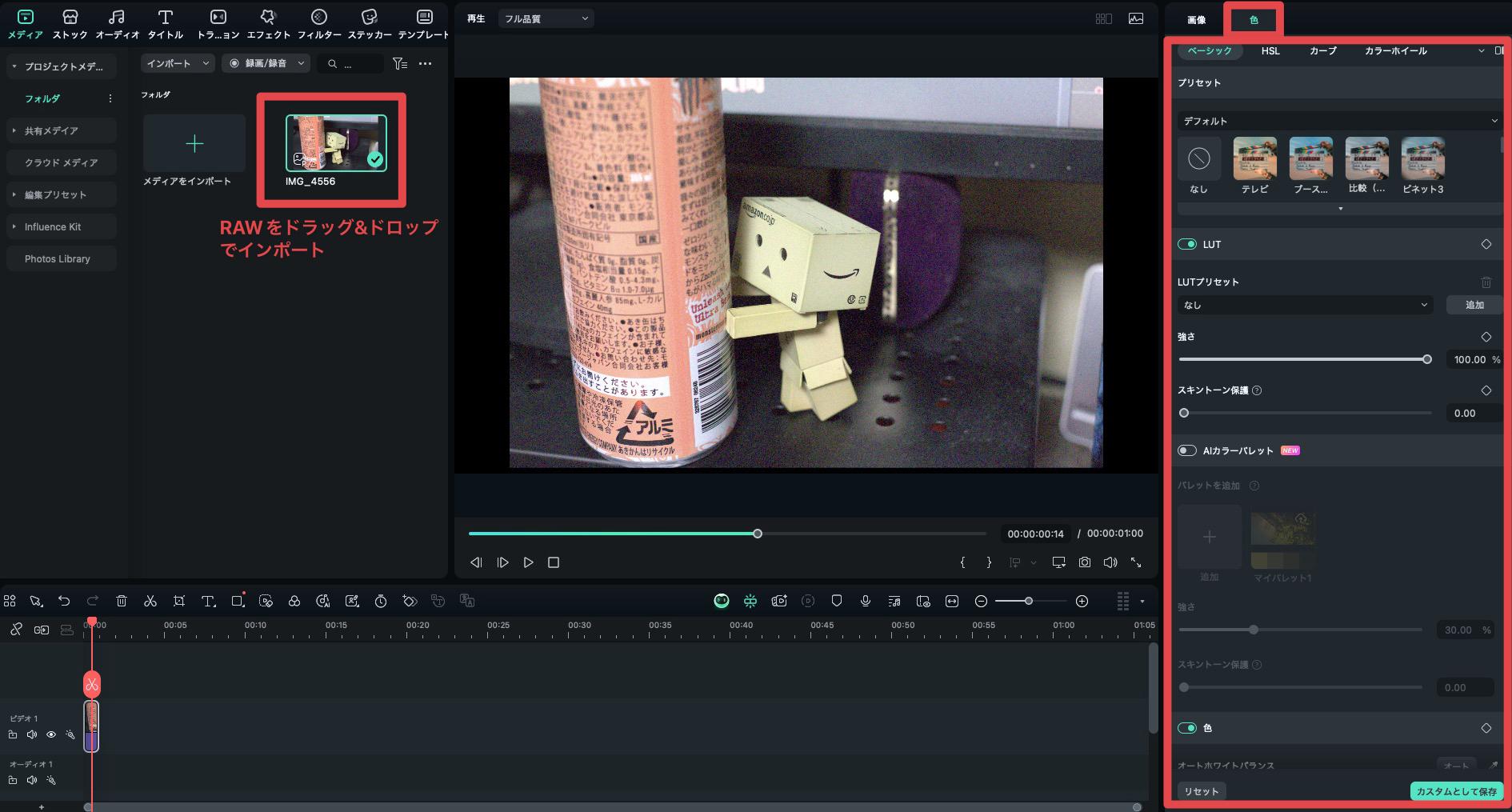Open the タイトル (Titles) tab
This screenshot has height=812, width=1512.
tap(166, 24)
